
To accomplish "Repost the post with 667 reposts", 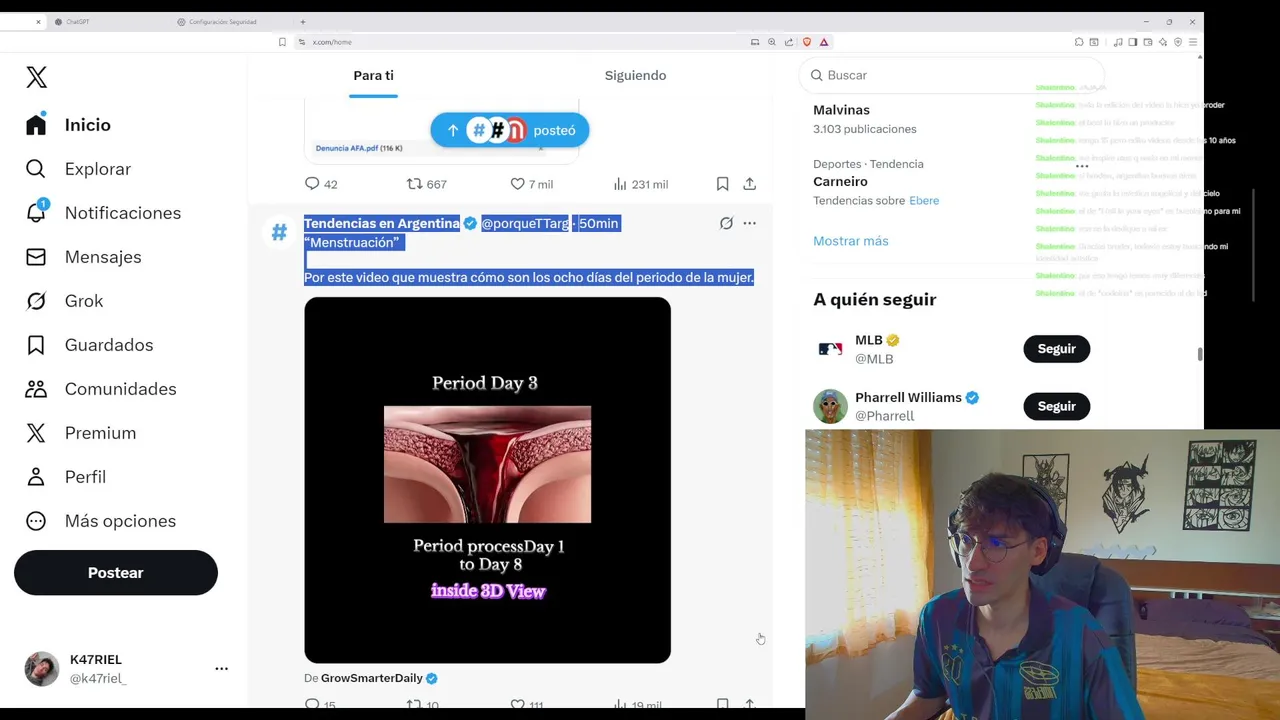I will [426, 184].
